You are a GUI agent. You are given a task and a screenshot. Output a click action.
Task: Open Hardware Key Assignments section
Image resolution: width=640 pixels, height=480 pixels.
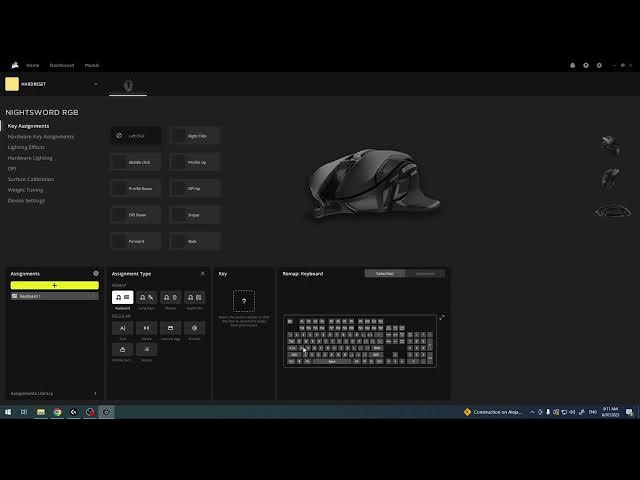pyautogui.click(x=41, y=137)
